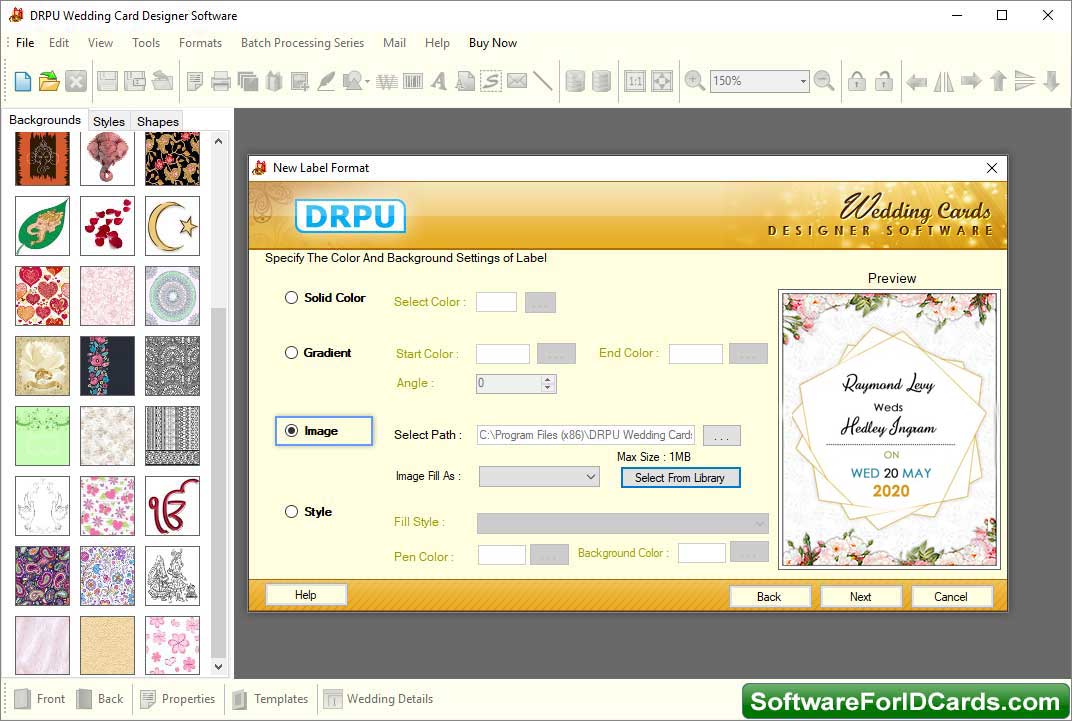
Task: Click the left arrow toolbar icon
Action: click(x=916, y=82)
